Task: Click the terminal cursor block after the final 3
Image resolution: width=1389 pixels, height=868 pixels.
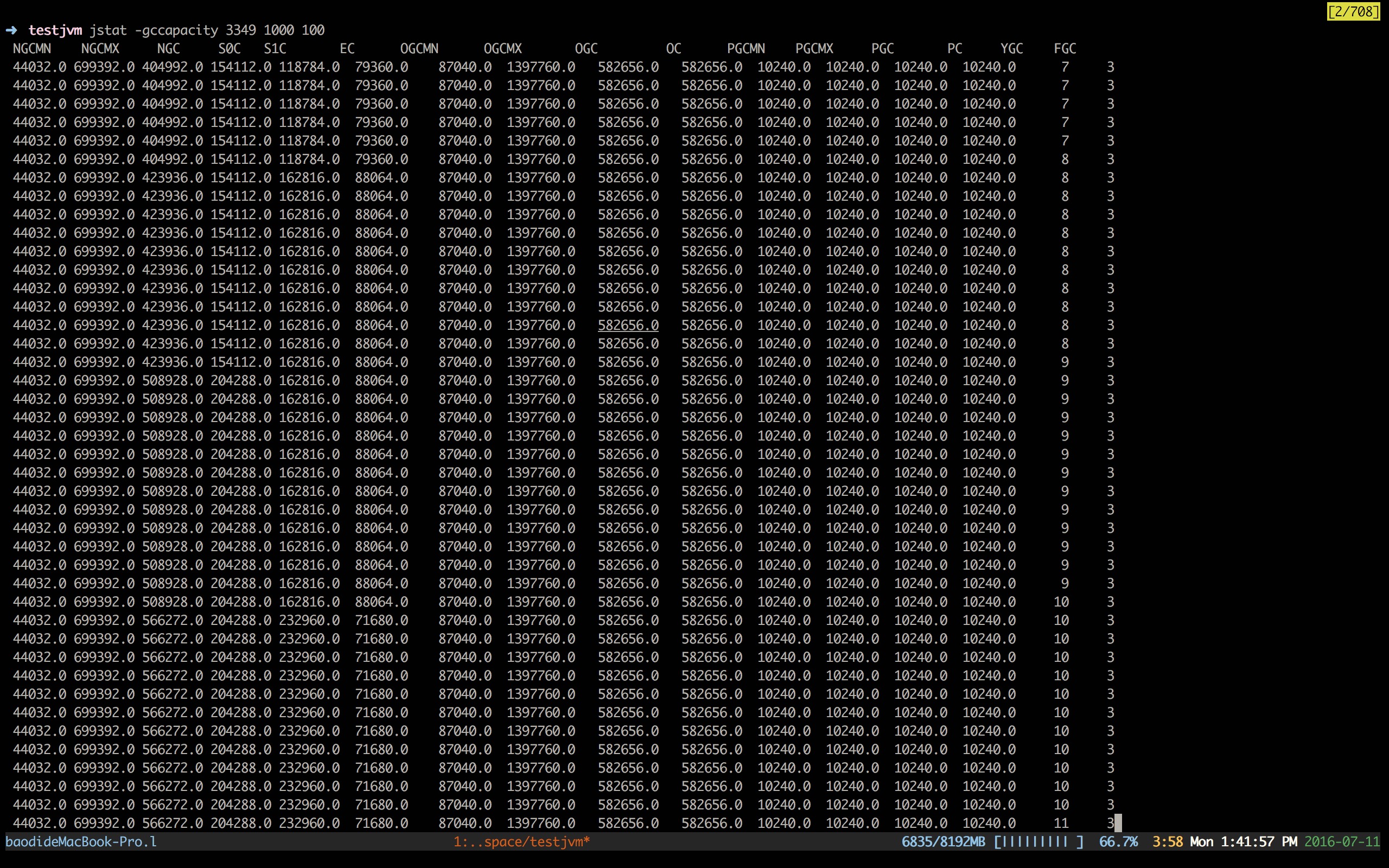Action: pyautogui.click(x=1118, y=823)
